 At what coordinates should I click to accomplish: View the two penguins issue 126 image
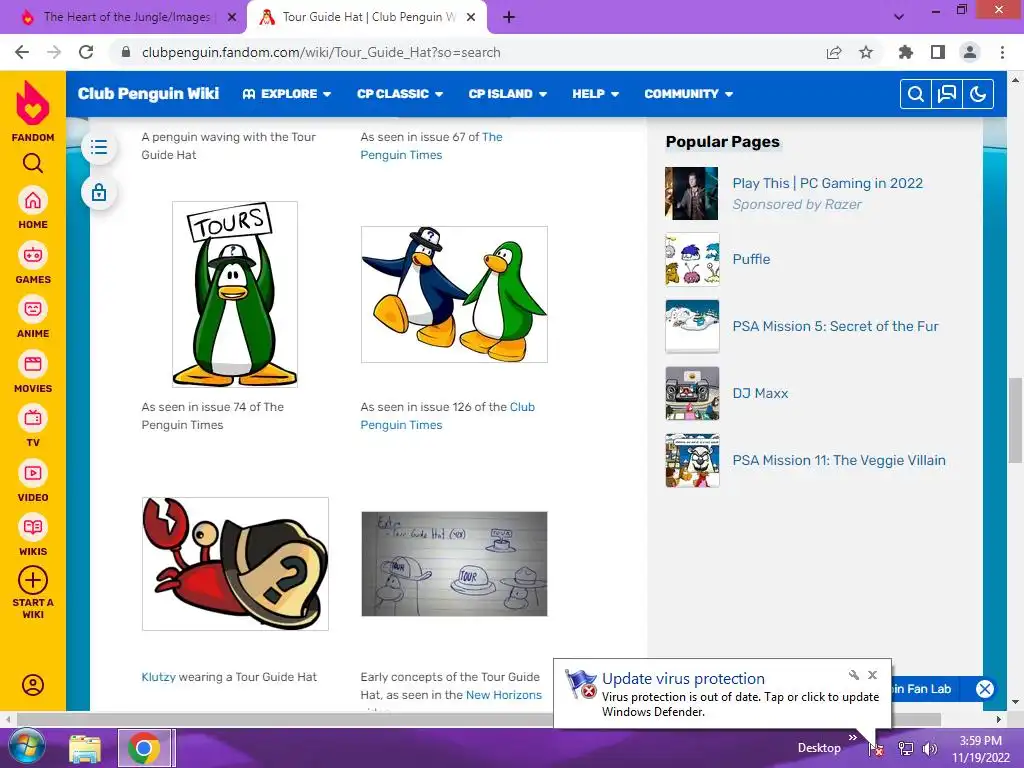tap(454, 295)
